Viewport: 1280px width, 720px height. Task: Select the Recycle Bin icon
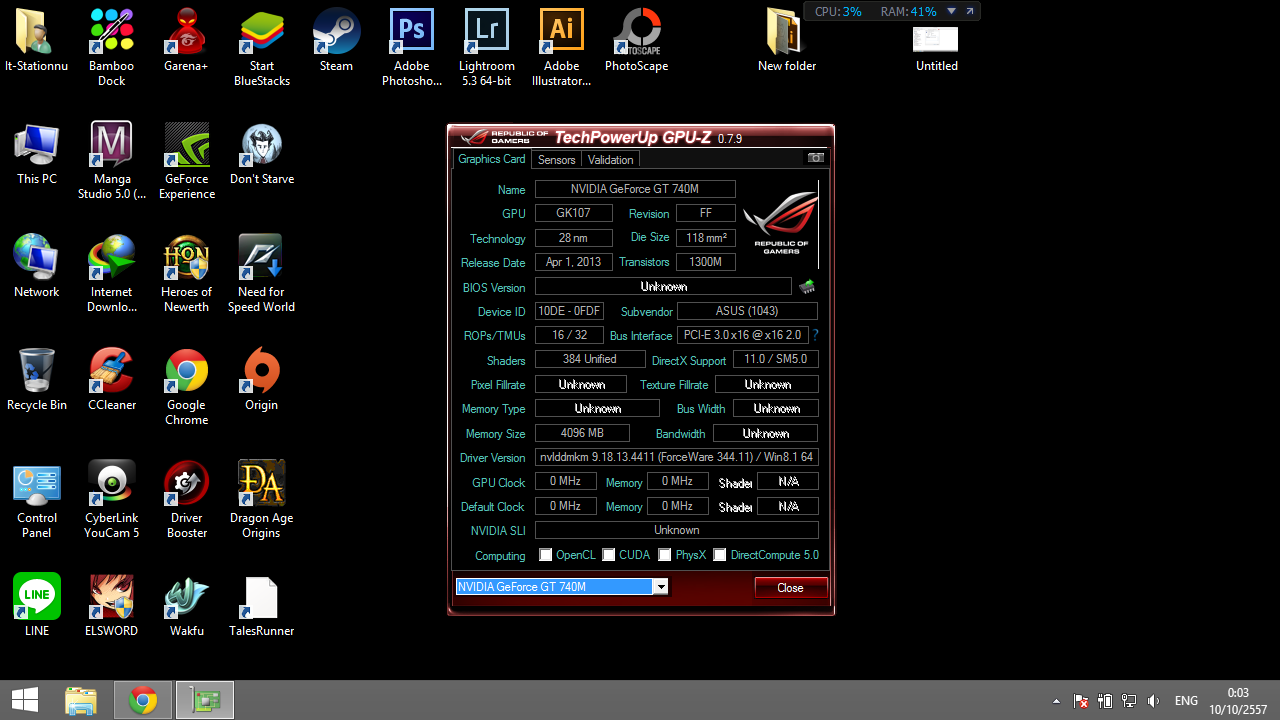37,380
